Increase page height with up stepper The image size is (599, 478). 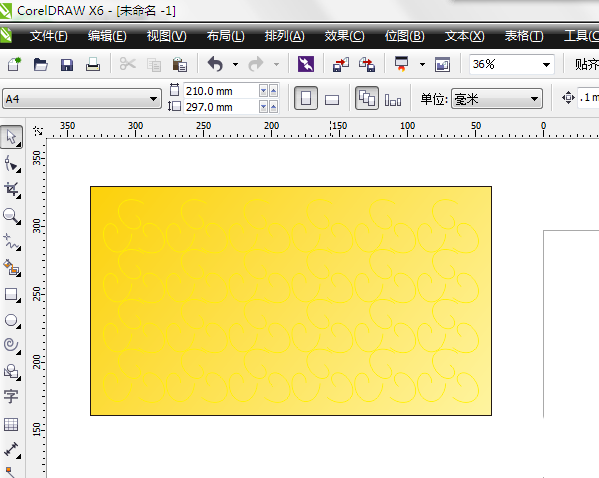pos(274,107)
